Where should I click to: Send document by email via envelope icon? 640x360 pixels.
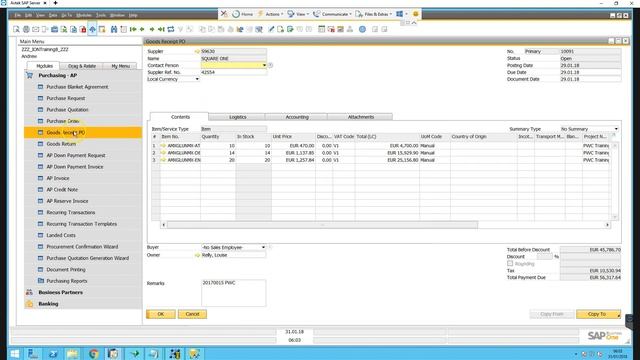36,29
